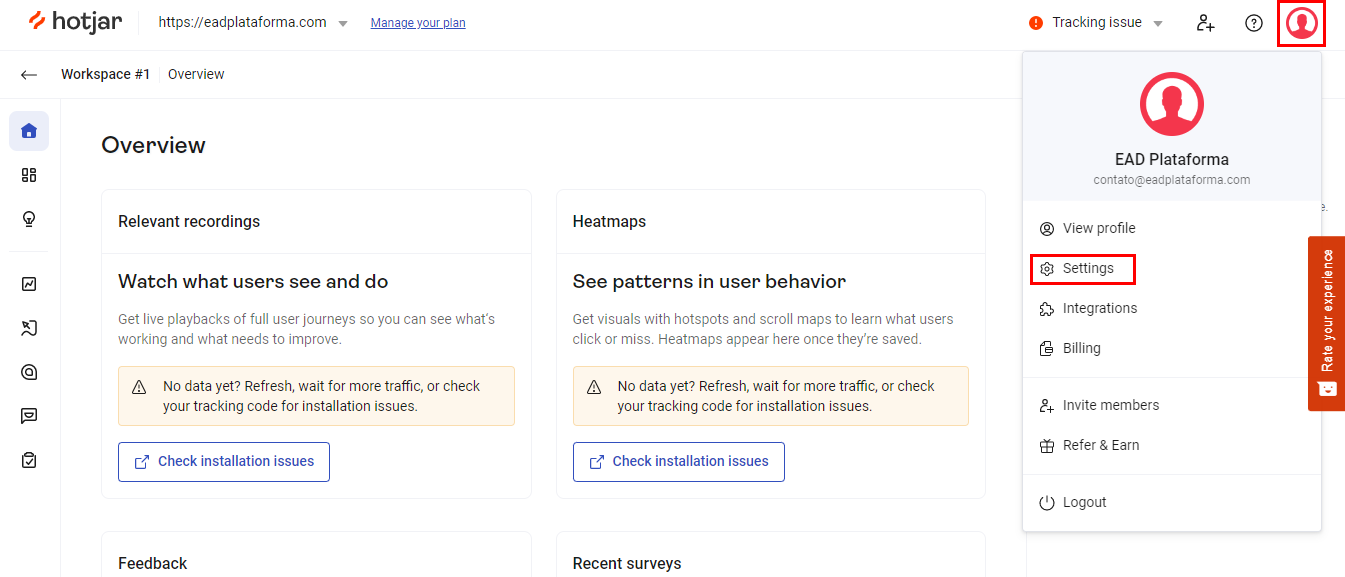Open the Feedback chat icon in sidebar

pyautogui.click(x=29, y=416)
